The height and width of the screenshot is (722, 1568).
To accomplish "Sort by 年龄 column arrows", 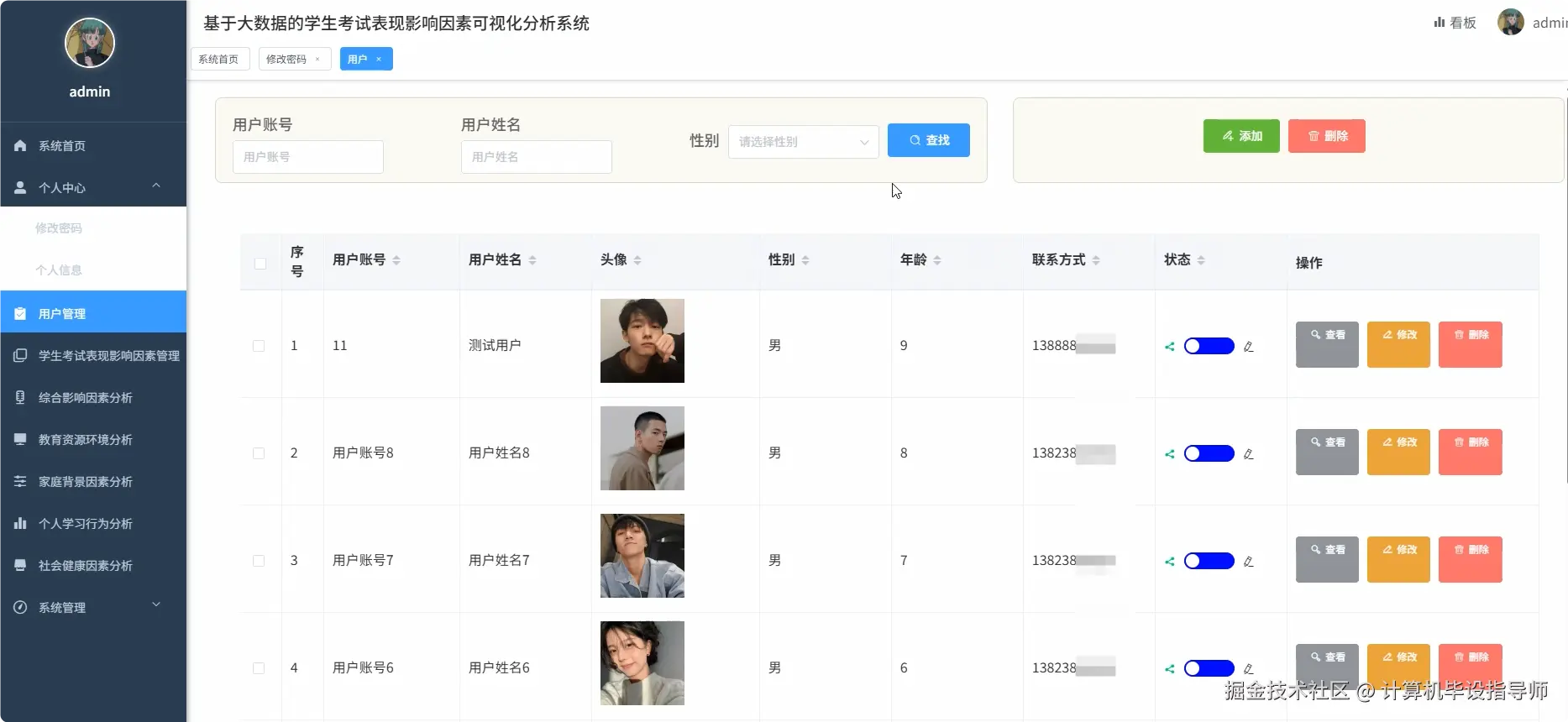I will pyautogui.click(x=937, y=260).
